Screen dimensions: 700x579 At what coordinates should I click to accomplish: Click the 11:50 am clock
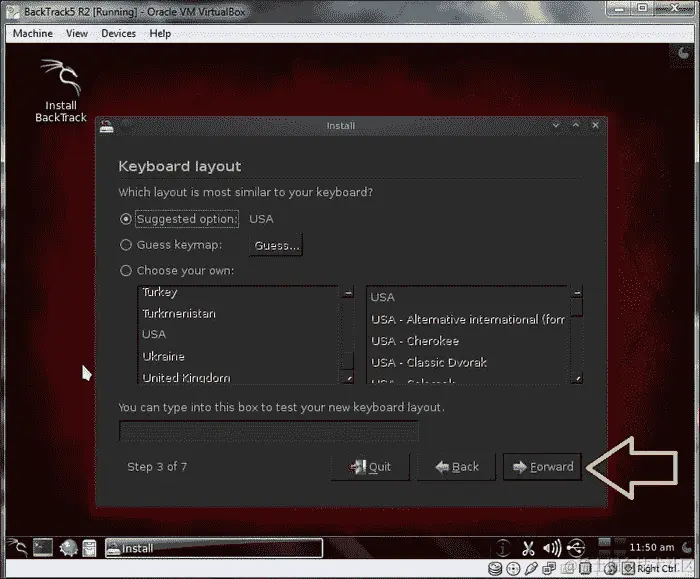pos(651,547)
